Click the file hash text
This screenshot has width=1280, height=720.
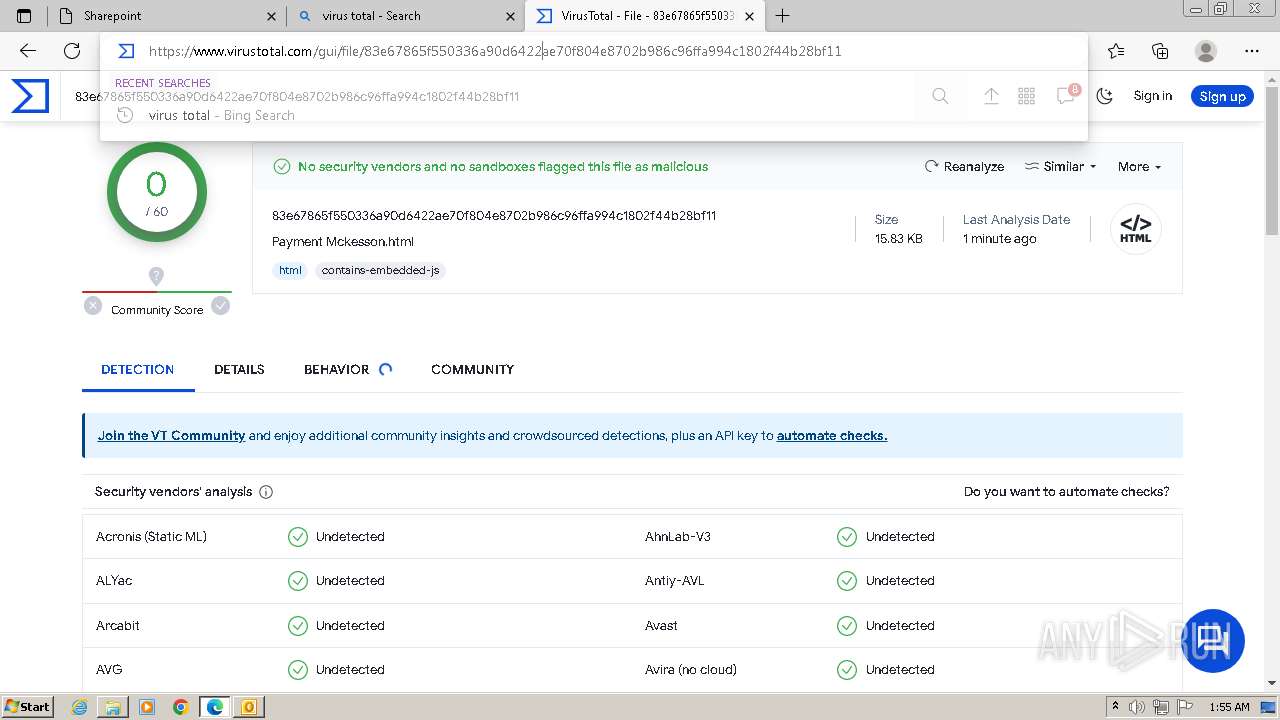494,216
